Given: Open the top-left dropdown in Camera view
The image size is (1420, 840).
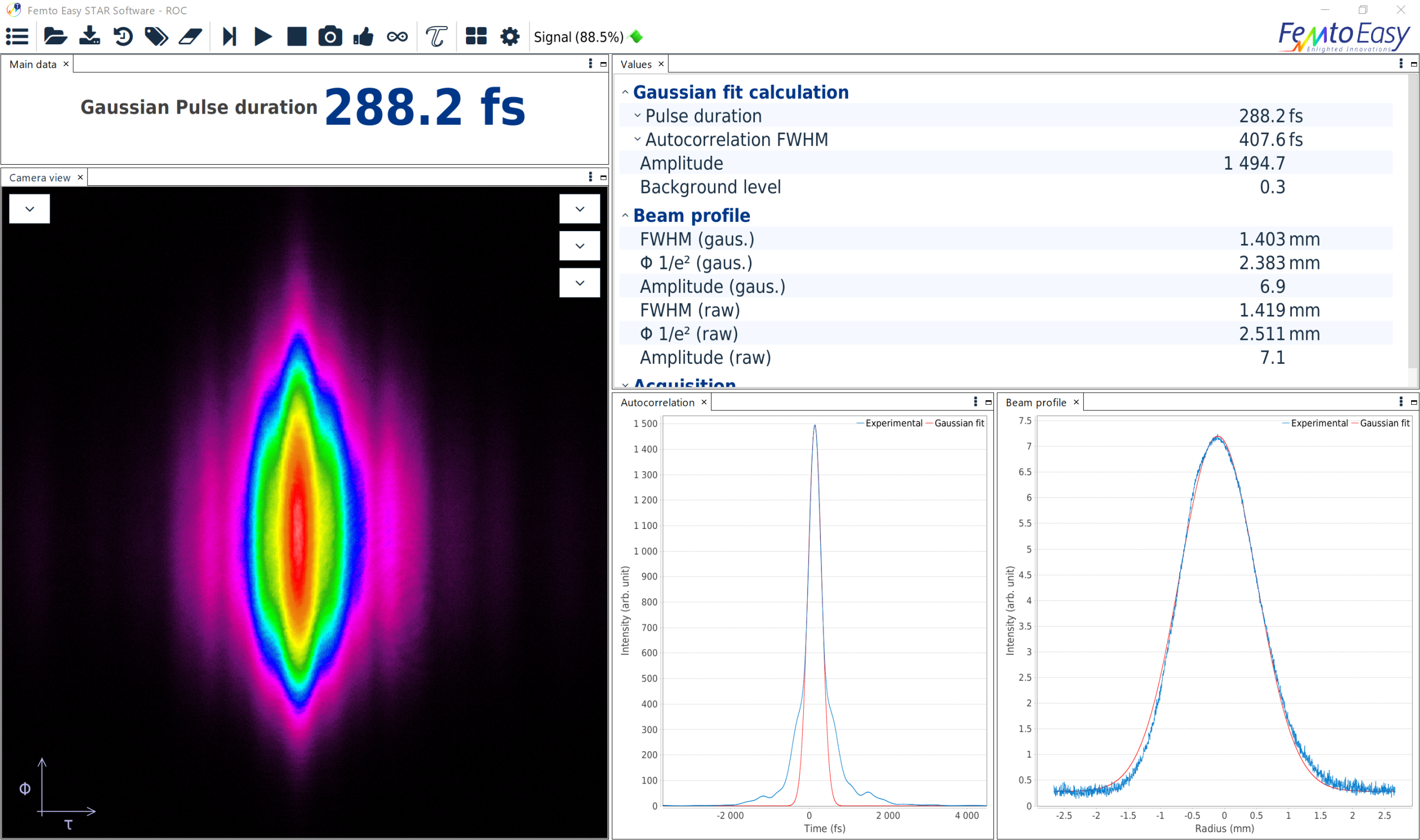Looking at the screenshot, I should [29, 209].
